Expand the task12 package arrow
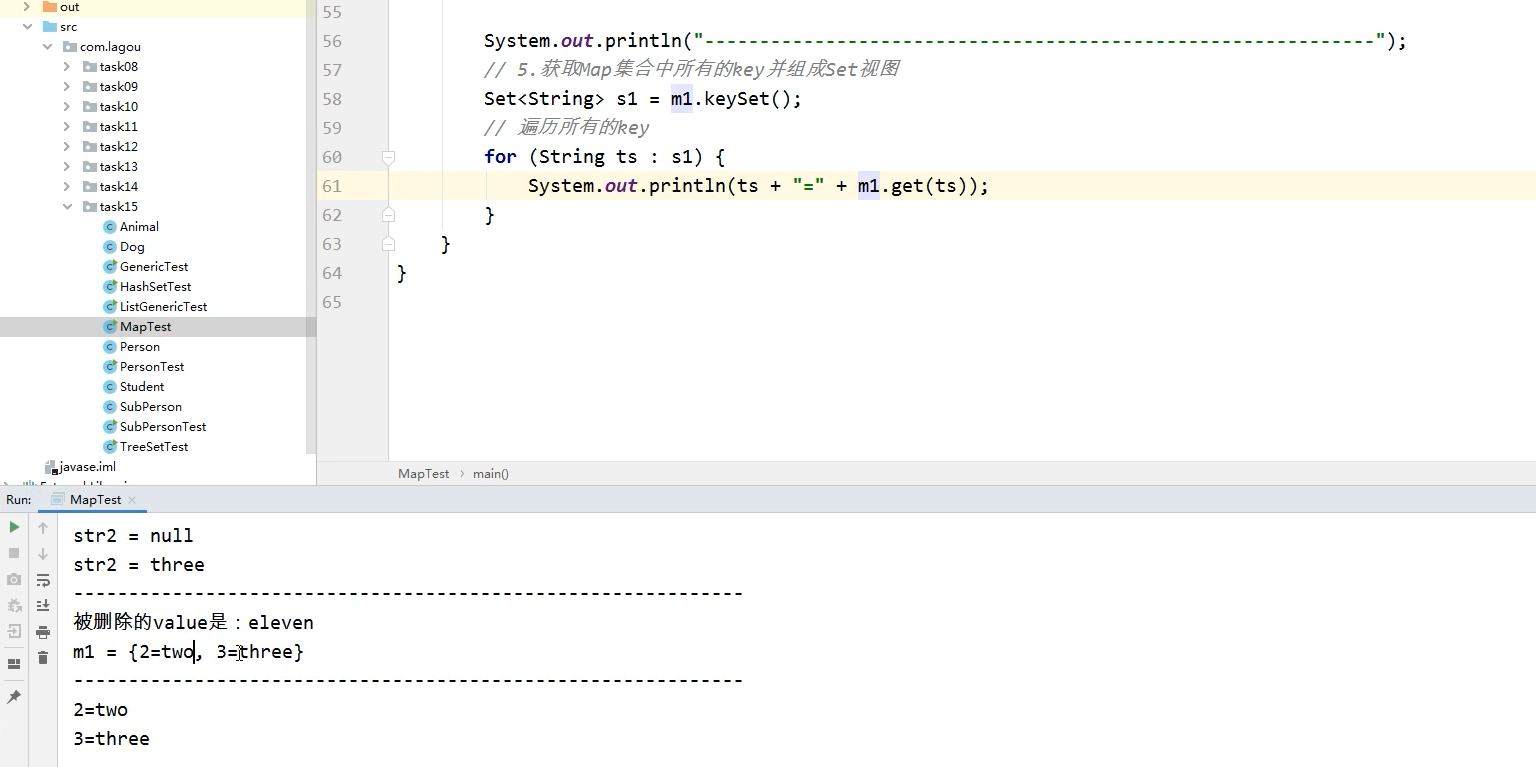This screenshot has width=1536, height=767. (x=67, y=147)
